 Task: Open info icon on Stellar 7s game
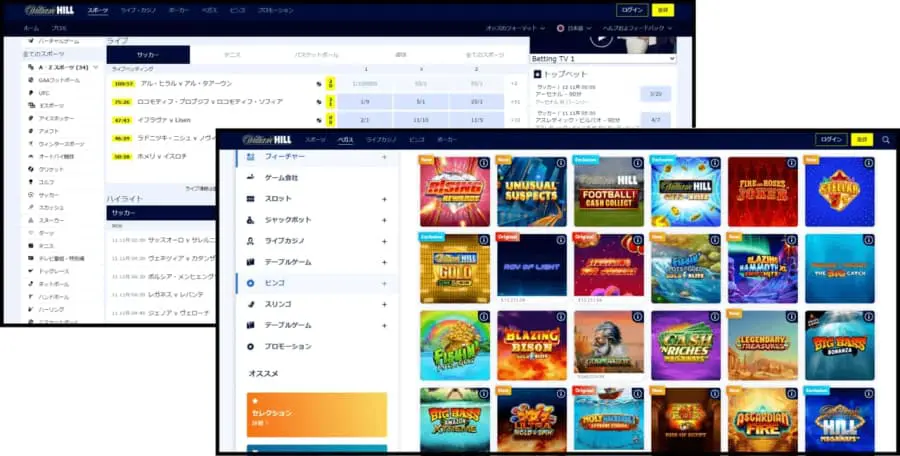pos(869,163)
